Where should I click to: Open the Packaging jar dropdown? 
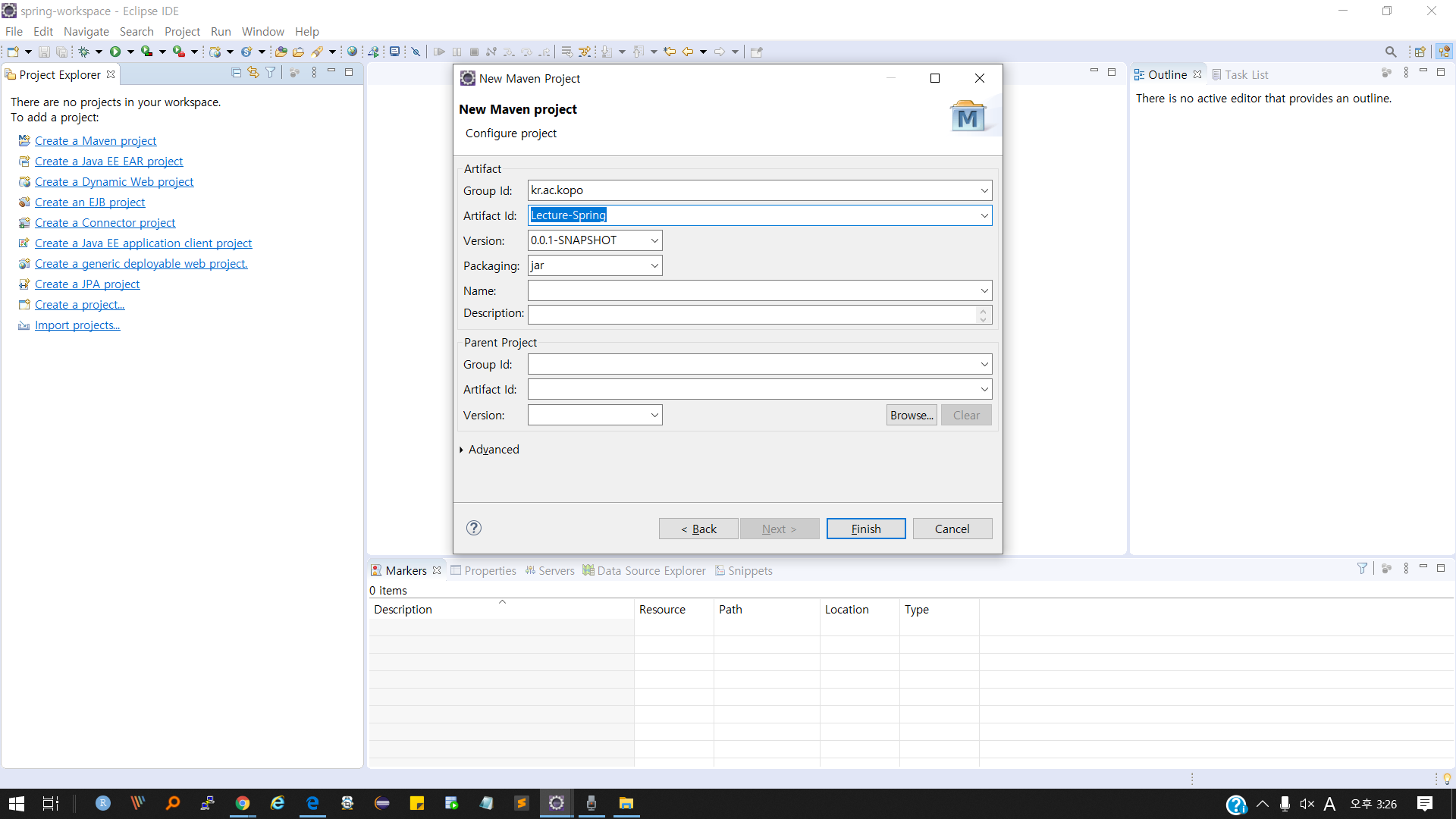(654, 265)
